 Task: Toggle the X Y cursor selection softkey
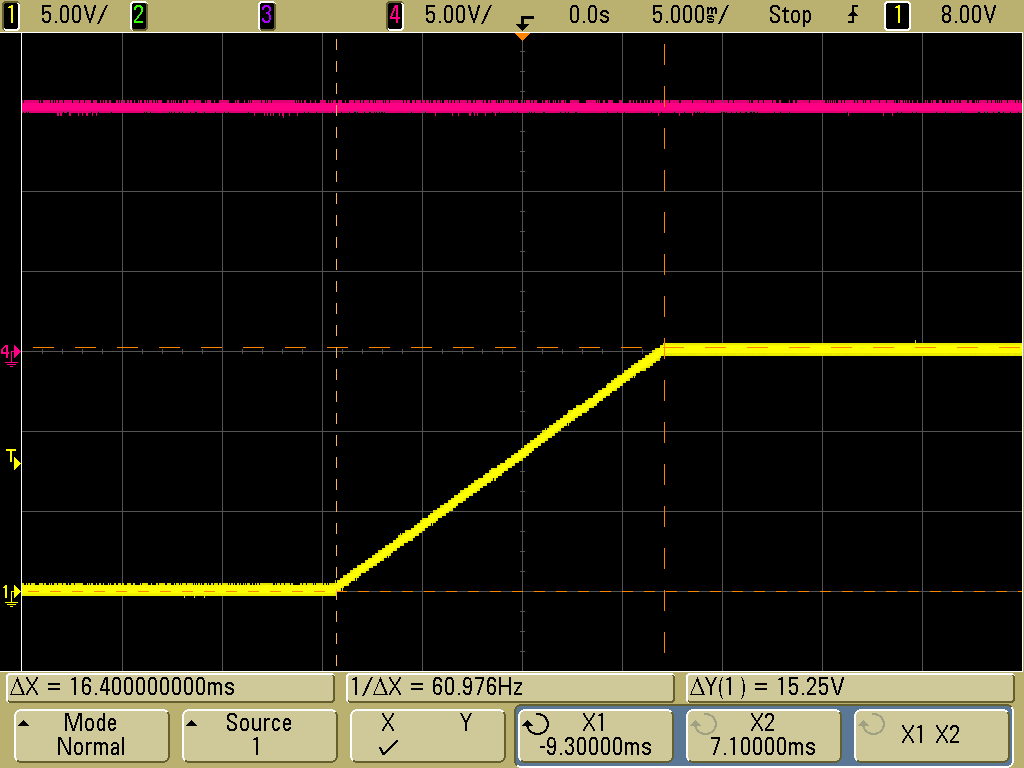[x=426, y=735]
